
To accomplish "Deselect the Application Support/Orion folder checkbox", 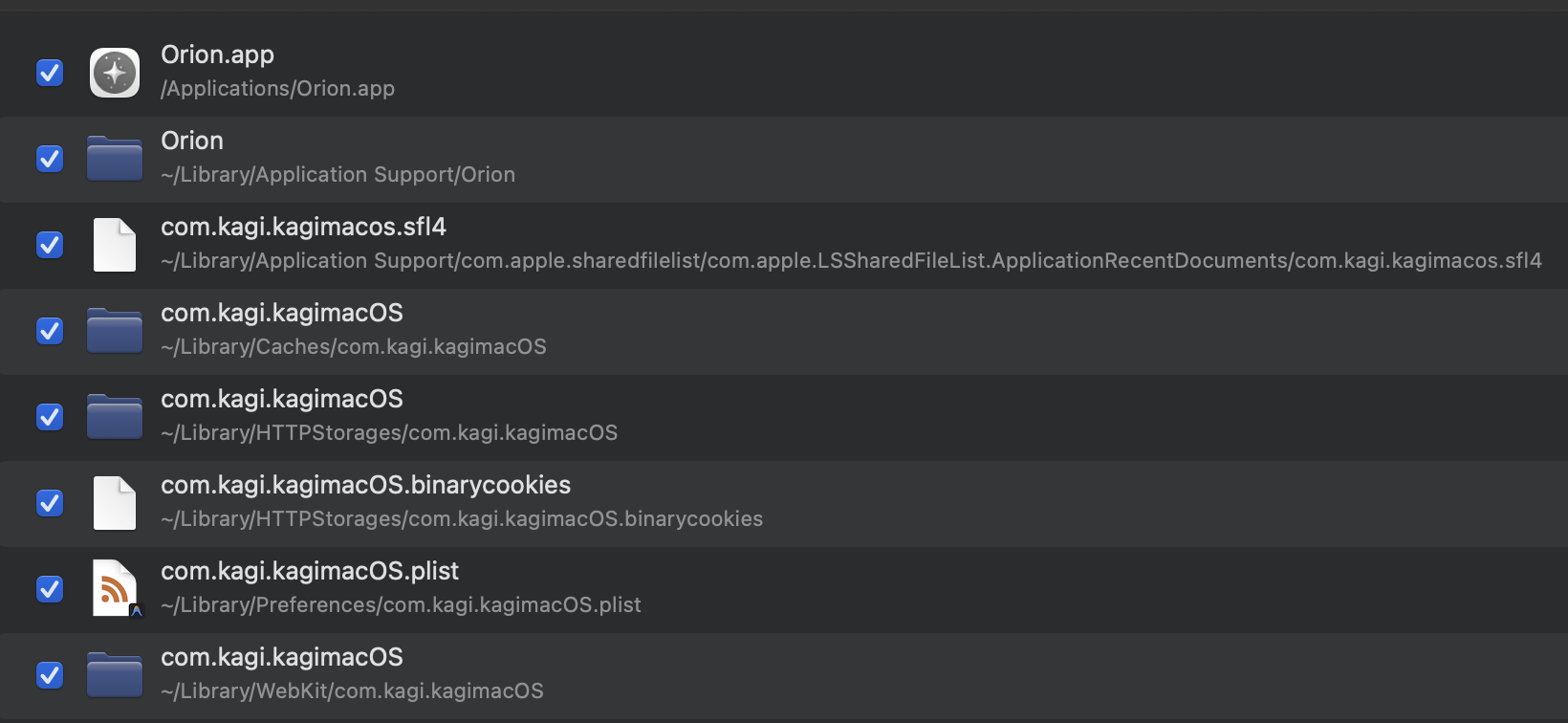I will click(50, 159).
